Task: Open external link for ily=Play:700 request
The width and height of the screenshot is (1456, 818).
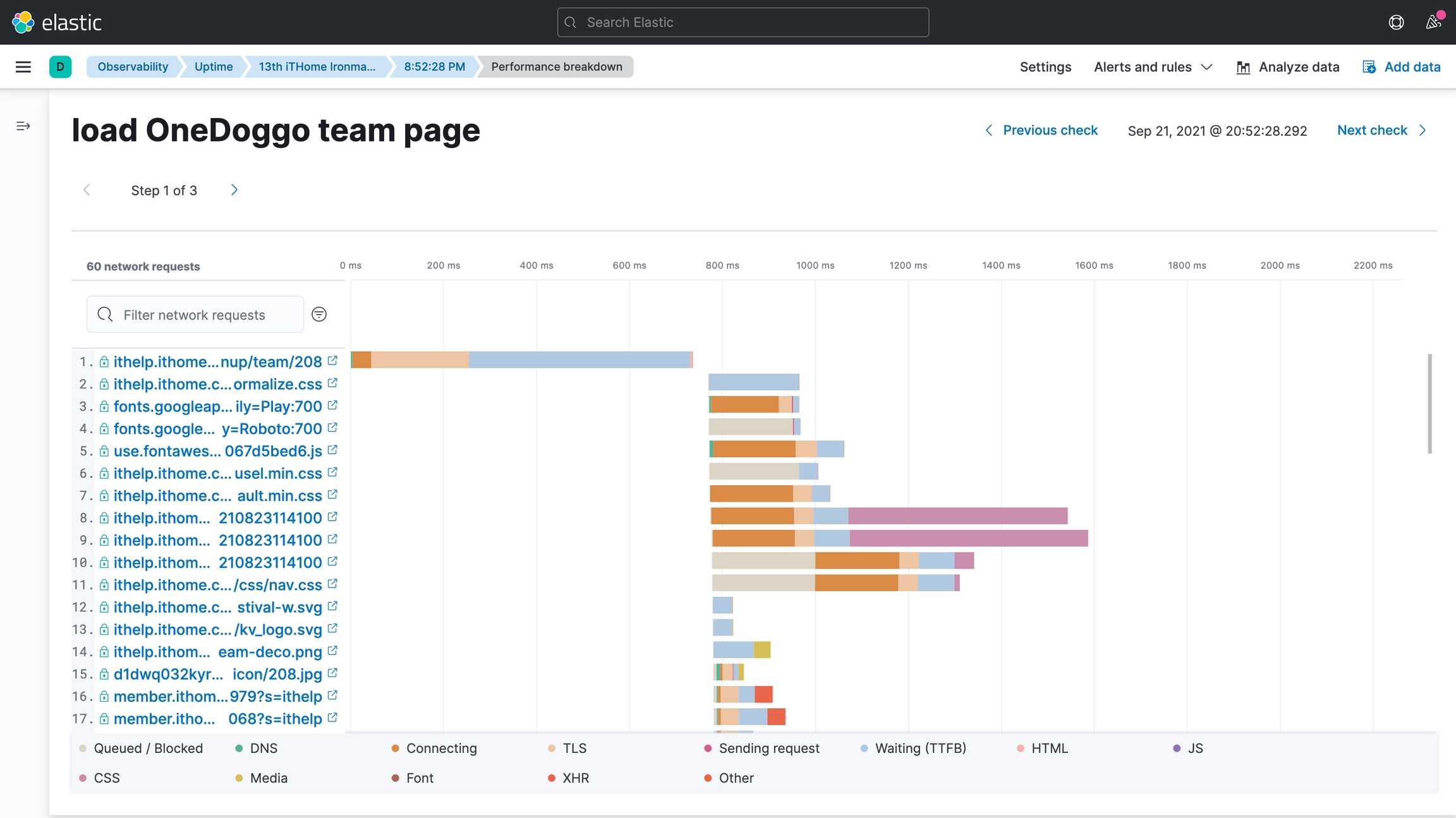Action: tap(332, 406)
